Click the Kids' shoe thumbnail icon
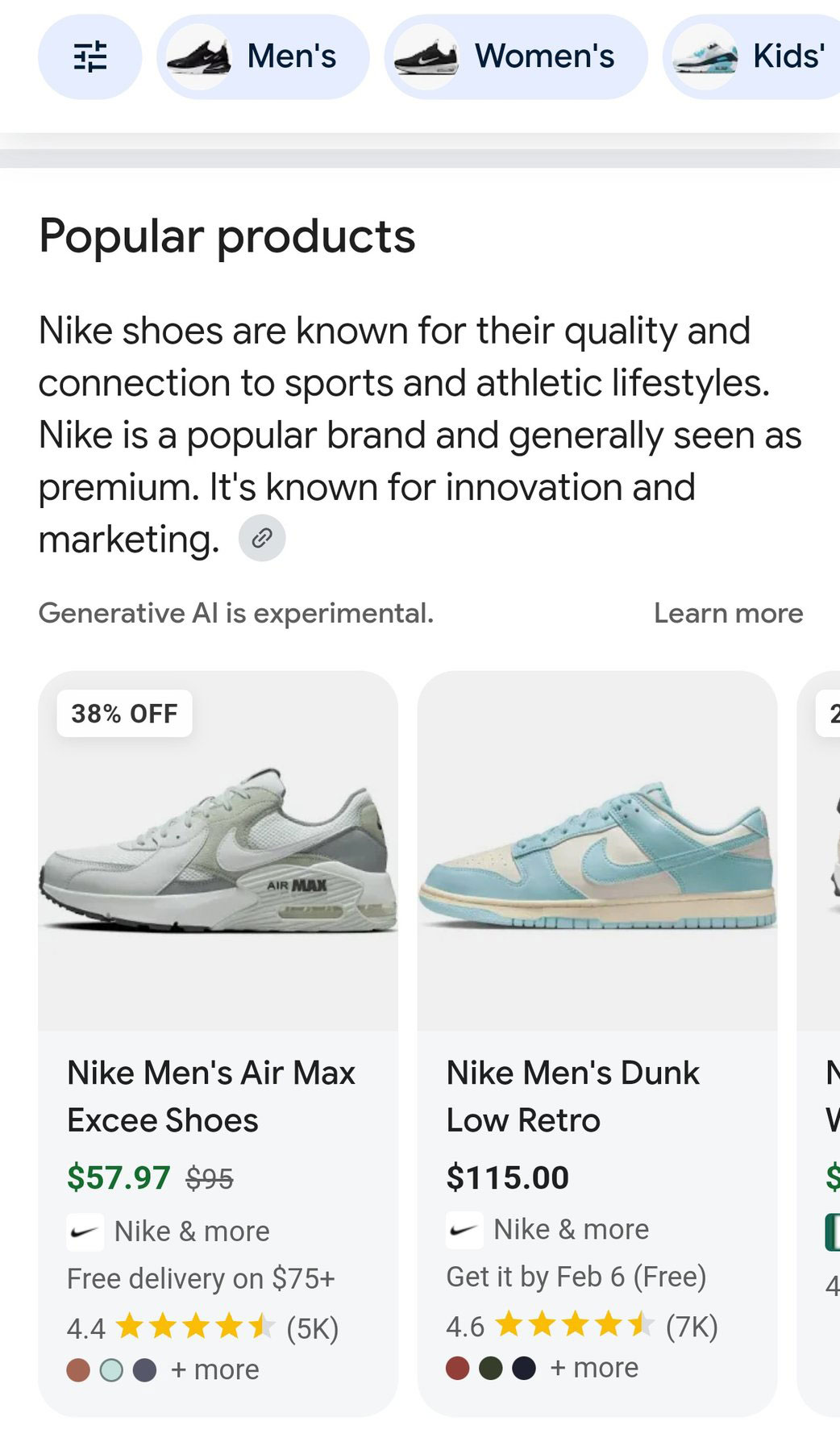This screenshot has height=1442, width=840. (x=705, y=56)
